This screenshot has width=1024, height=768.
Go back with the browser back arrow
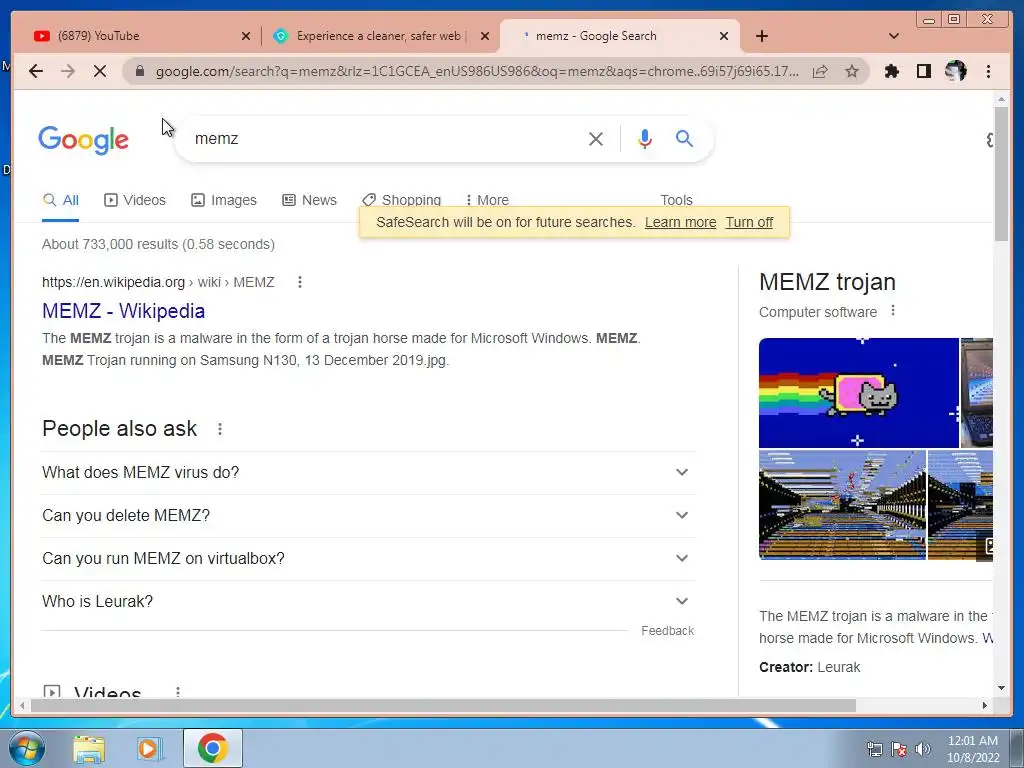coord(36,71)
